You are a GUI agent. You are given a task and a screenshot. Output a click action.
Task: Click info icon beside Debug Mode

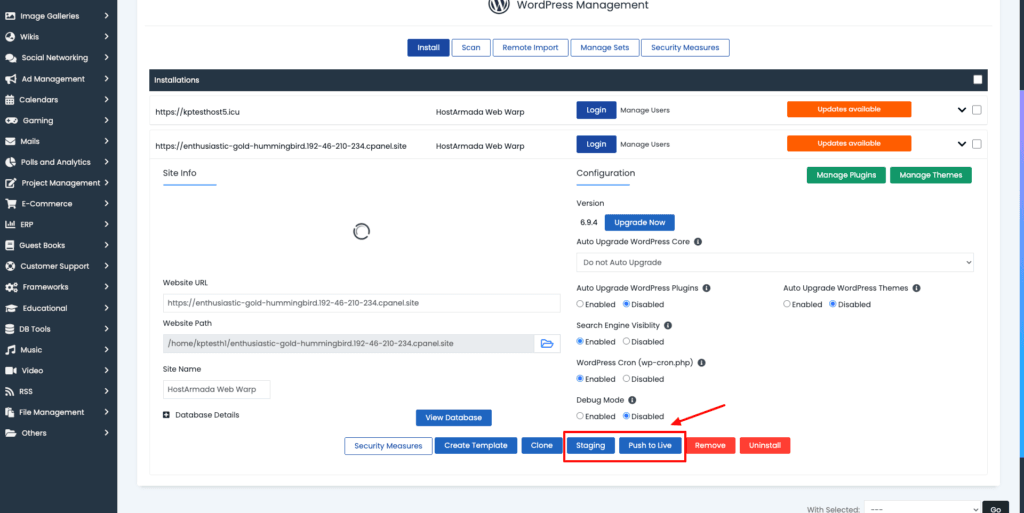tap(632, 400)
